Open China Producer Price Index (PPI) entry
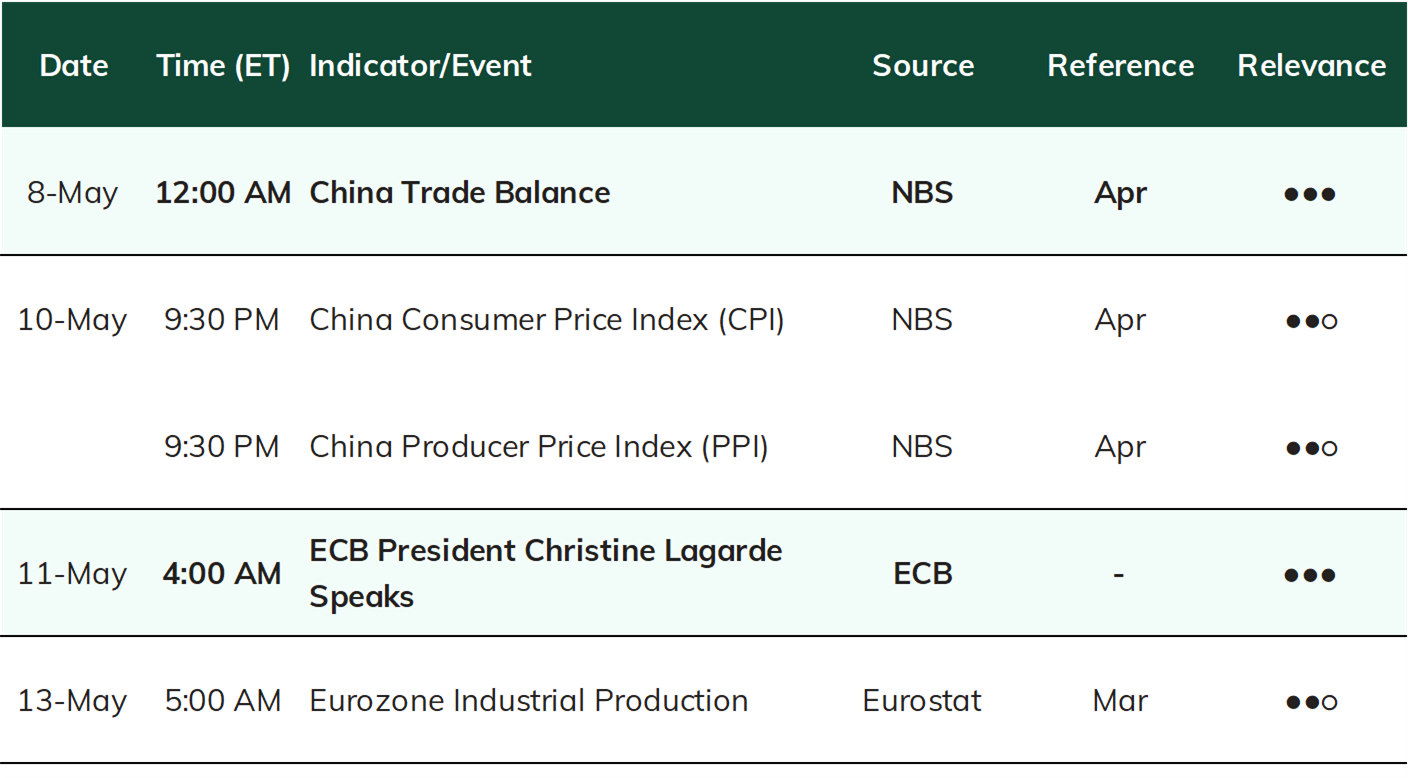1408x778 pixels. pos(539,447)
